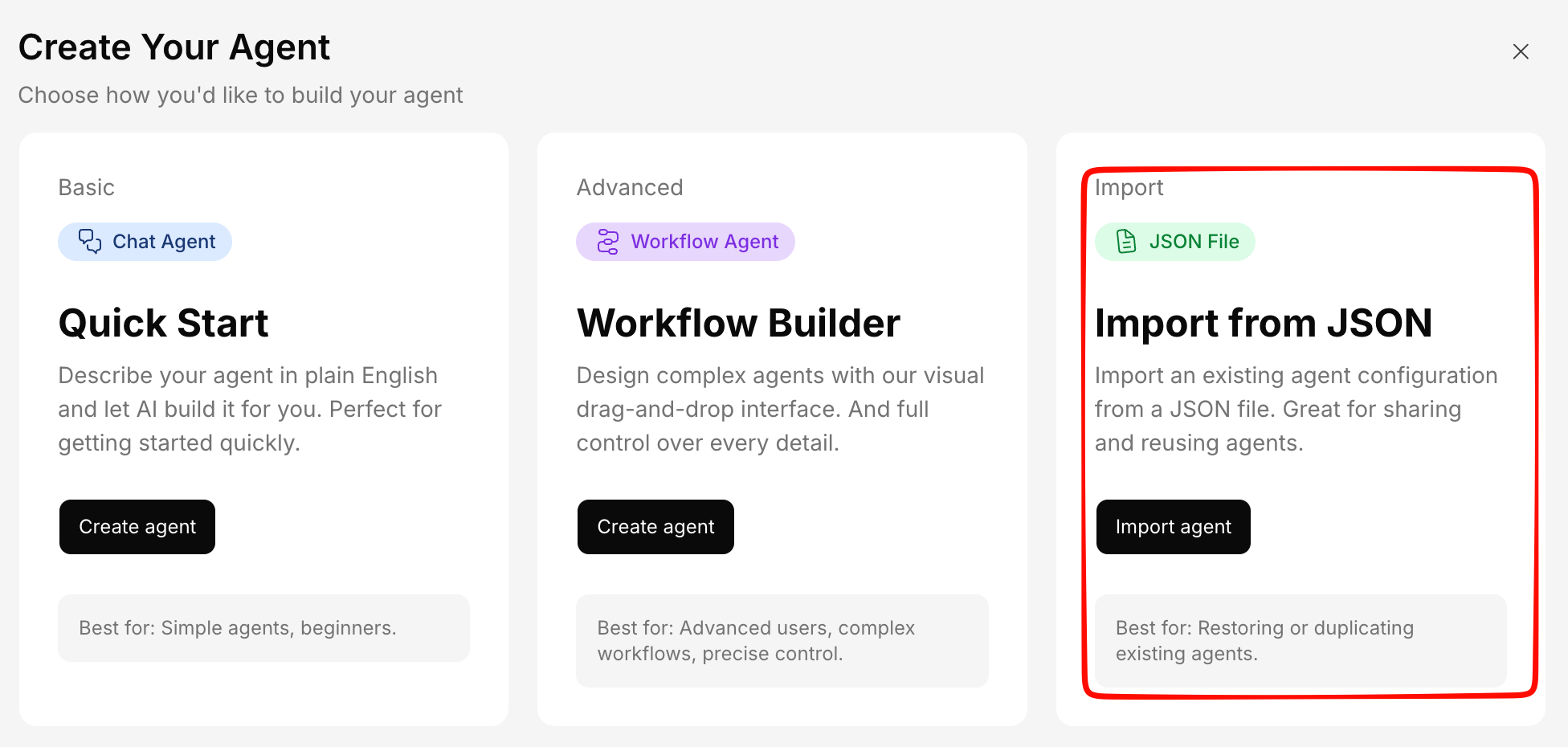Click the Create Your Agent title
The width and height of the screenshot is (1568, 747).
click(174, 47)
